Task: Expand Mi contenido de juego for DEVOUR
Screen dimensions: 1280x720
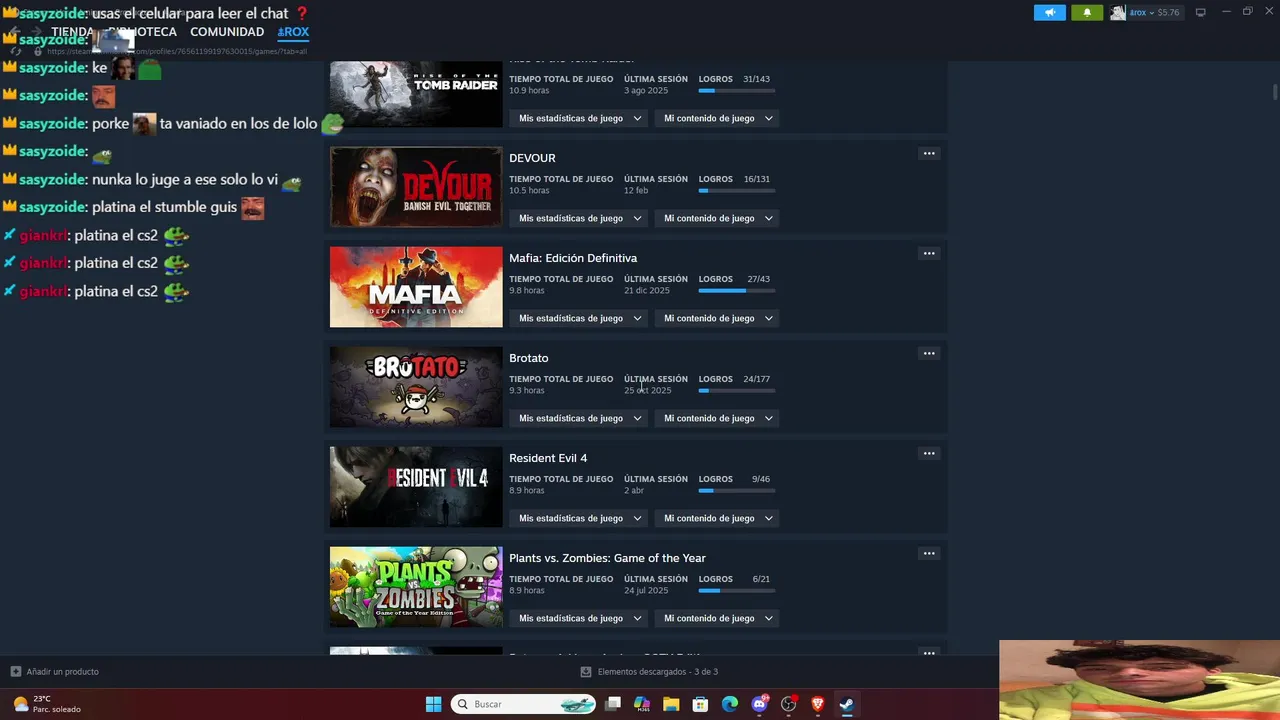Action: (x=717, y=218)
